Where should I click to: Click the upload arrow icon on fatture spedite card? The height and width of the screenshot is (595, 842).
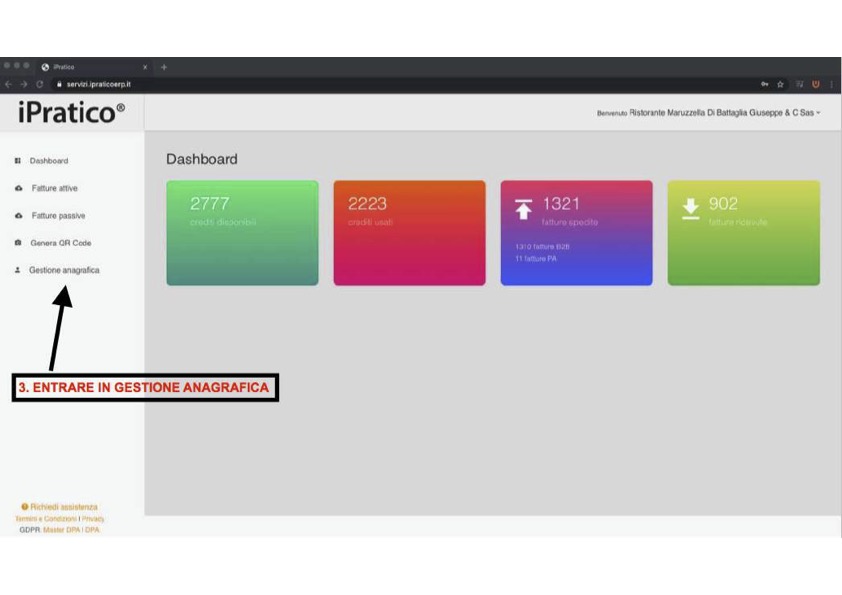[x=524, y=208]
